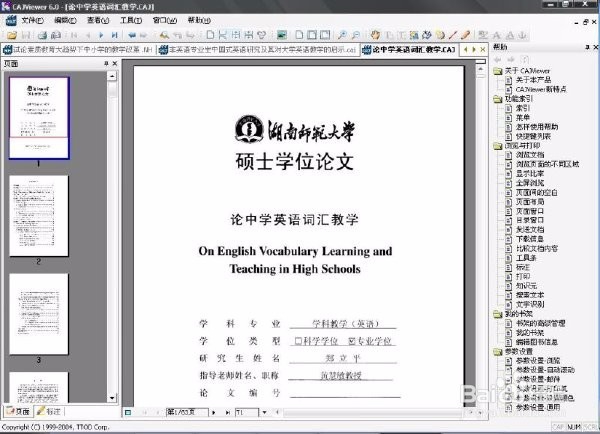Open 编辑图书信息 help topic

pyautogui.click(x=537, y=342)
